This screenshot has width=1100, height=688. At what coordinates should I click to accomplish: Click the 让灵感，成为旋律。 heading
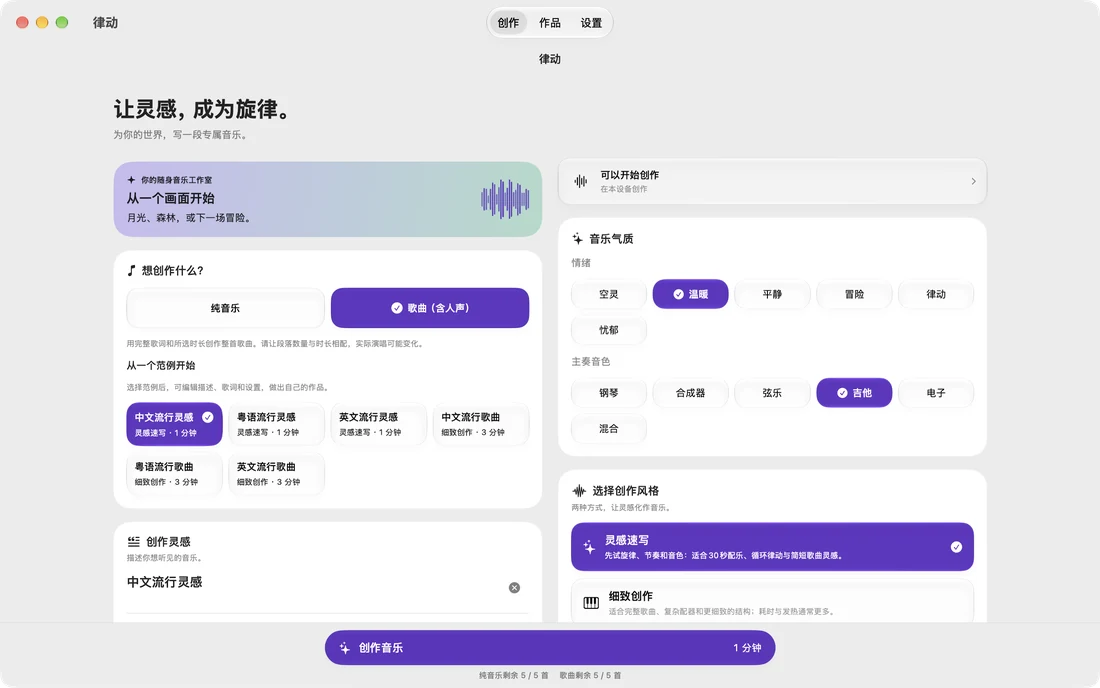tap(203, 109)
